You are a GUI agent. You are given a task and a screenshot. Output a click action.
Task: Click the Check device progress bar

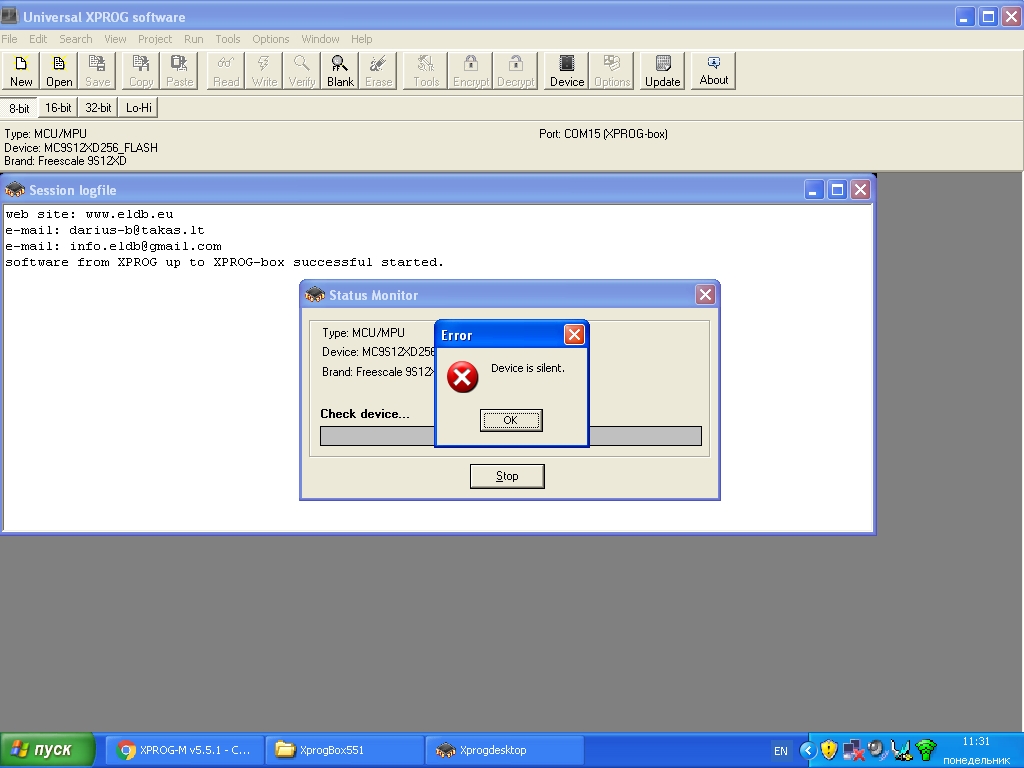(511, 436)
